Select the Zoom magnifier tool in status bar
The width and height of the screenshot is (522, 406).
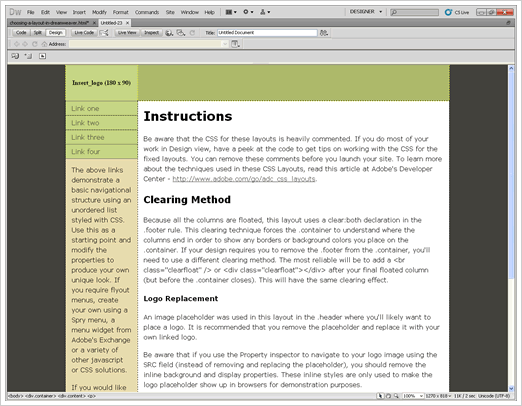tap(396, 396)
